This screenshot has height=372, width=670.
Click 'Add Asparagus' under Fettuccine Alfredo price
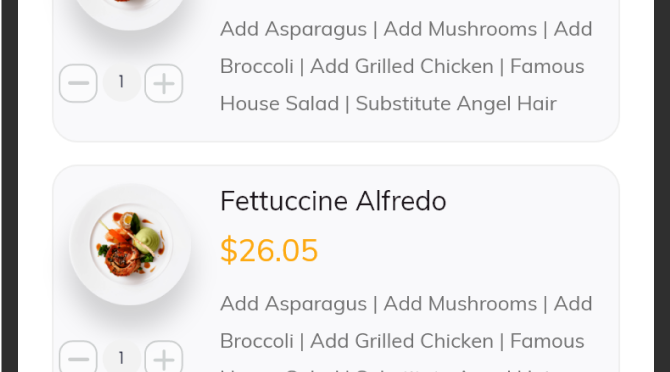click(294, 304)
